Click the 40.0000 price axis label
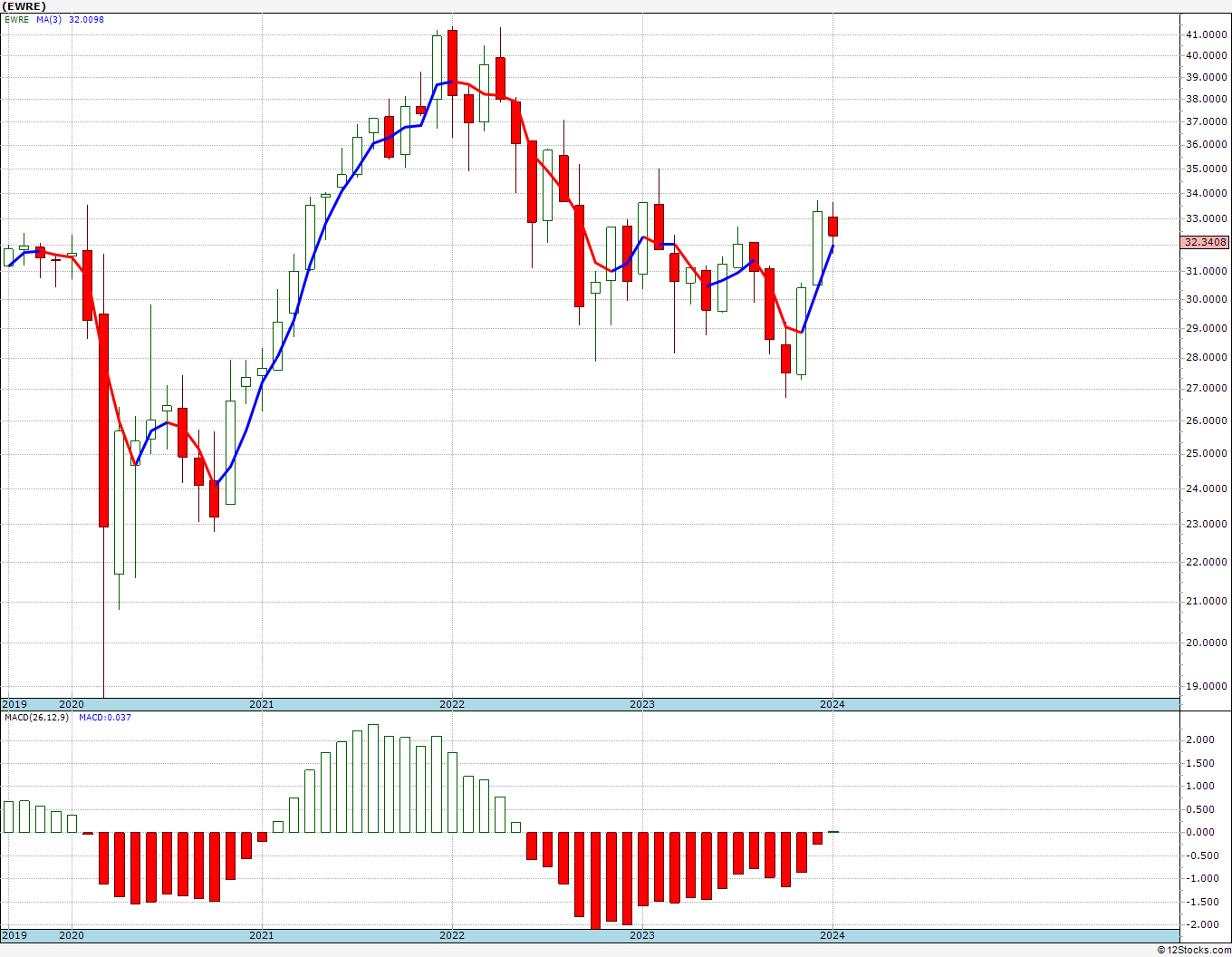 (x=1208, y=55)
